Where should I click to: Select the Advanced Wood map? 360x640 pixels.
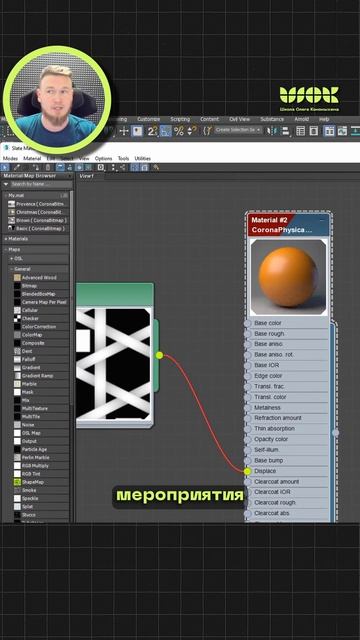pyautogui.click(x=40, y=278)
